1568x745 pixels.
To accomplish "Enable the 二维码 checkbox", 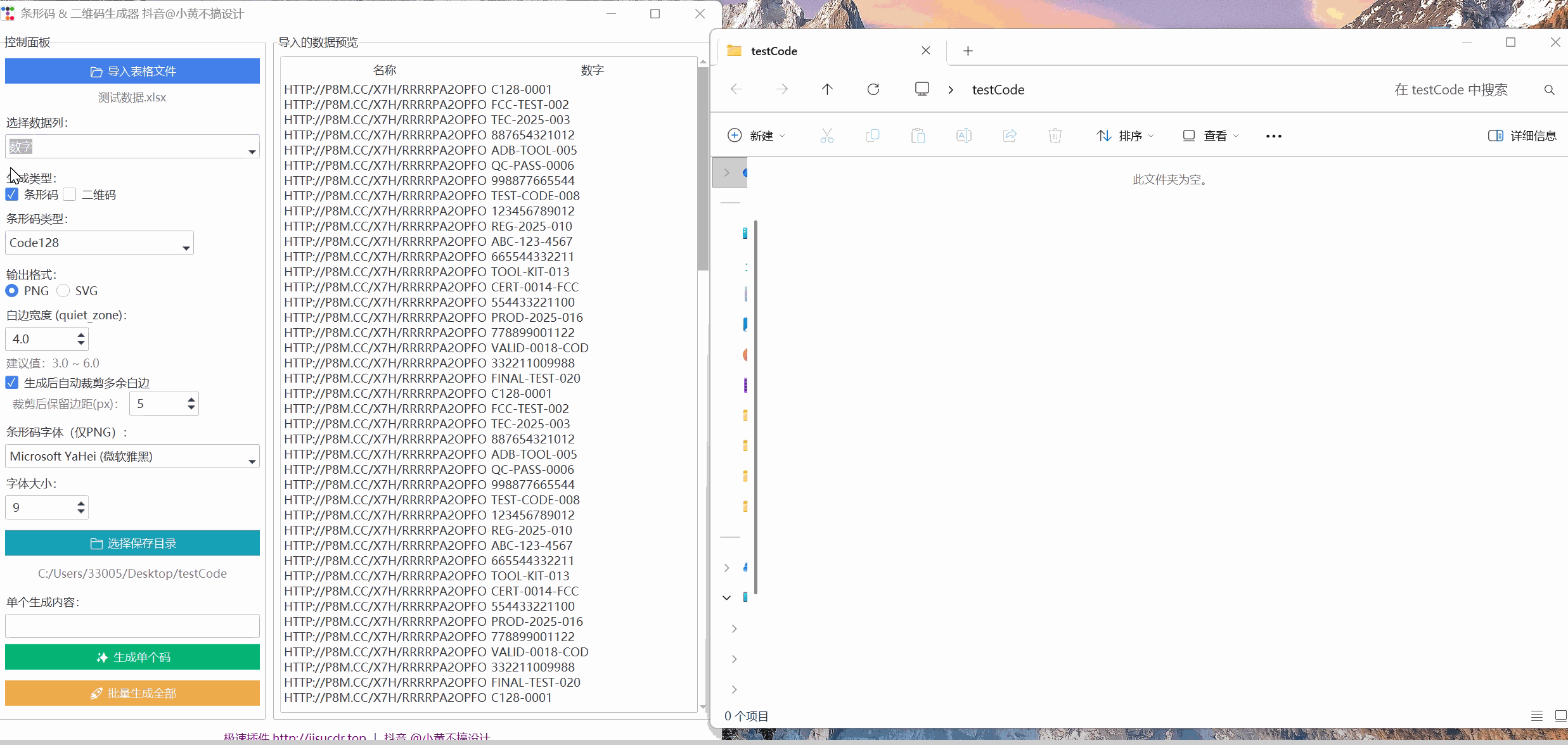I will 70,194.
